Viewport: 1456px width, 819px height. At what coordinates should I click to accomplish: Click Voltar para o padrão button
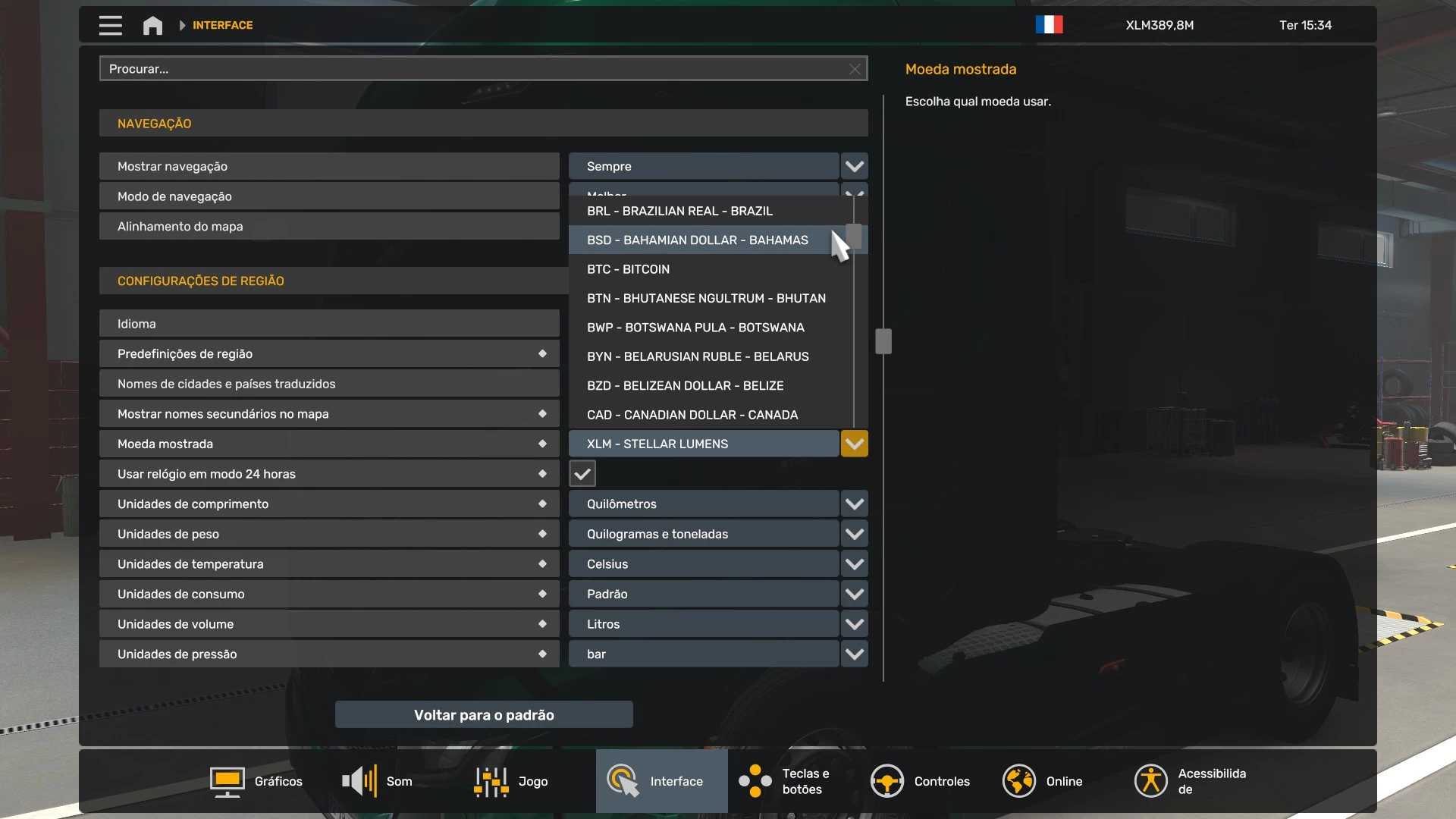(x=484, y=714)
